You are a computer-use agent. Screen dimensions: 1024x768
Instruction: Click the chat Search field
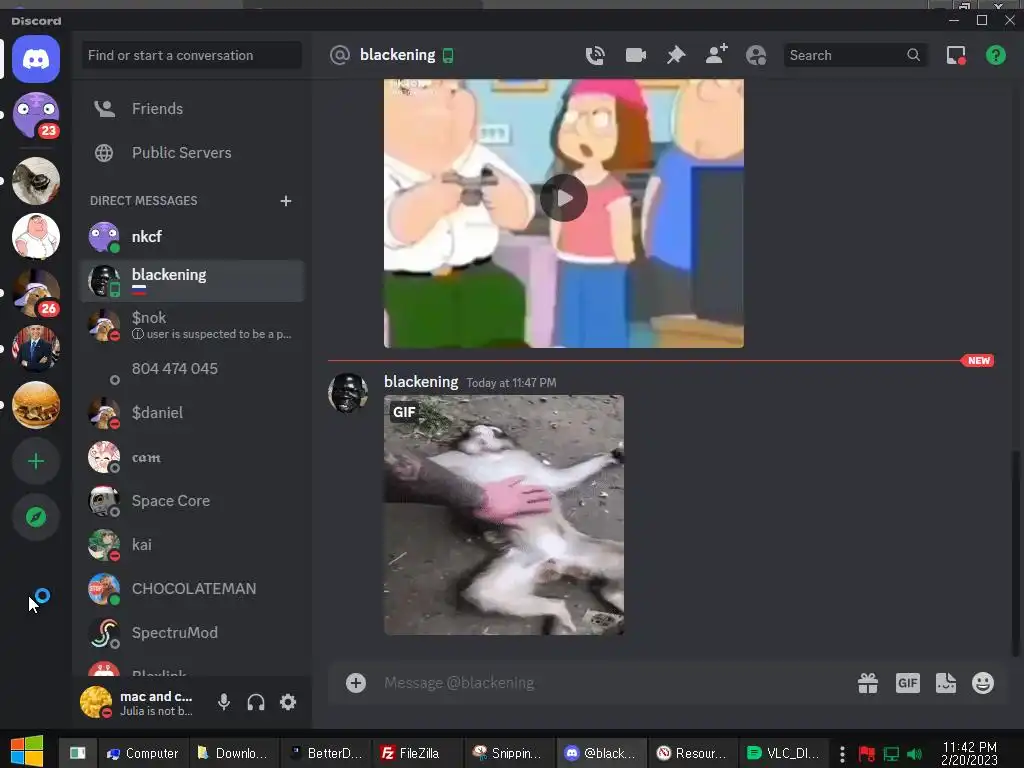[855, 56]
